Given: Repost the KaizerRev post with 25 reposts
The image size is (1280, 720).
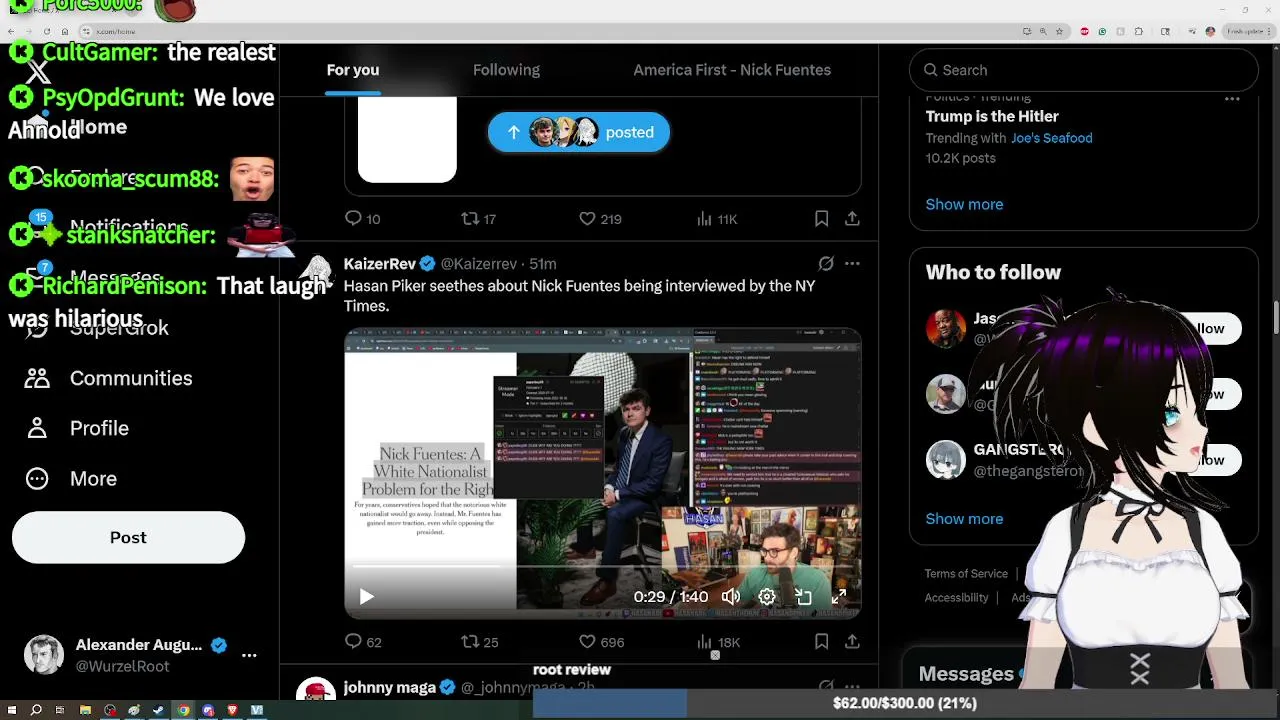Looking at the screenshot, I should tap(479, 642).
